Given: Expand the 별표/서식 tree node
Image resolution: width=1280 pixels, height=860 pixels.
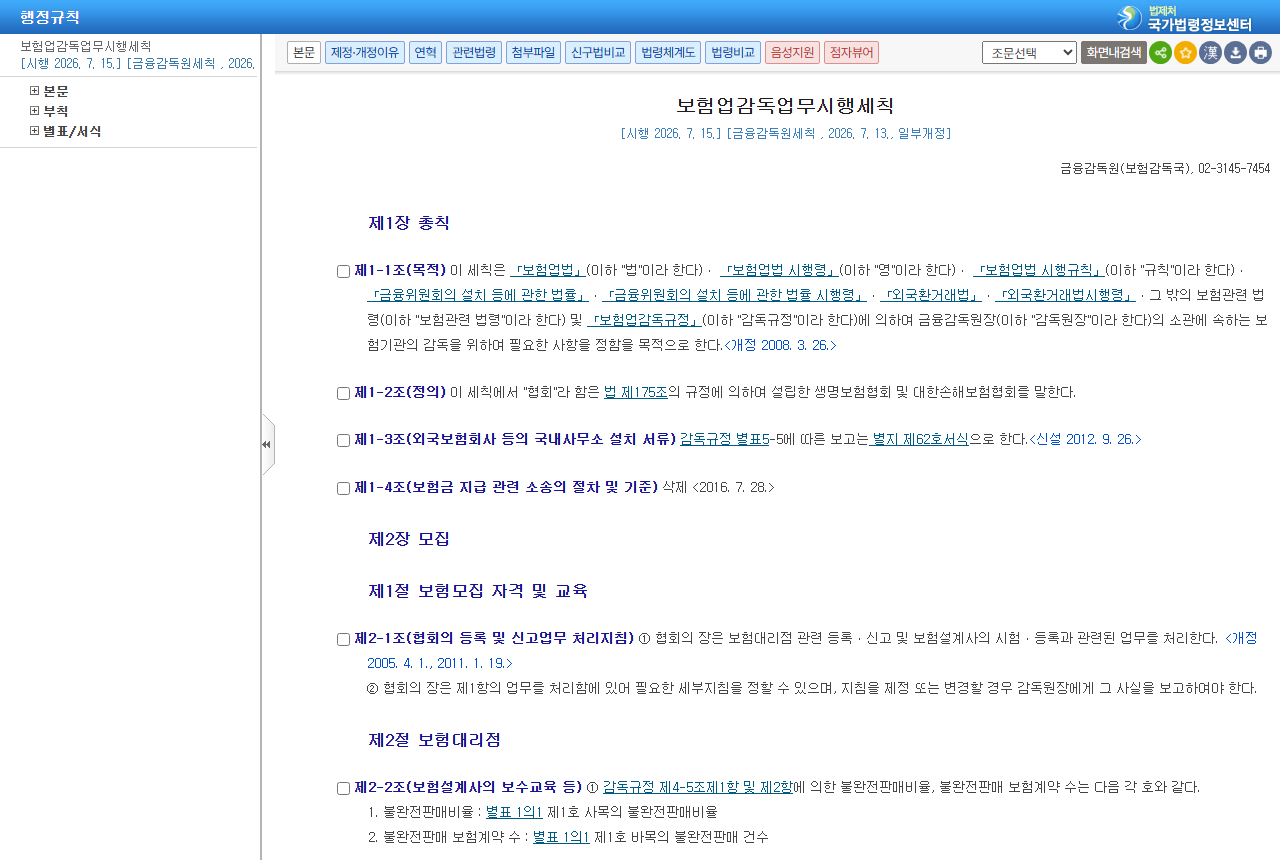Looking at the screenshot, I should tap(35, 131).
